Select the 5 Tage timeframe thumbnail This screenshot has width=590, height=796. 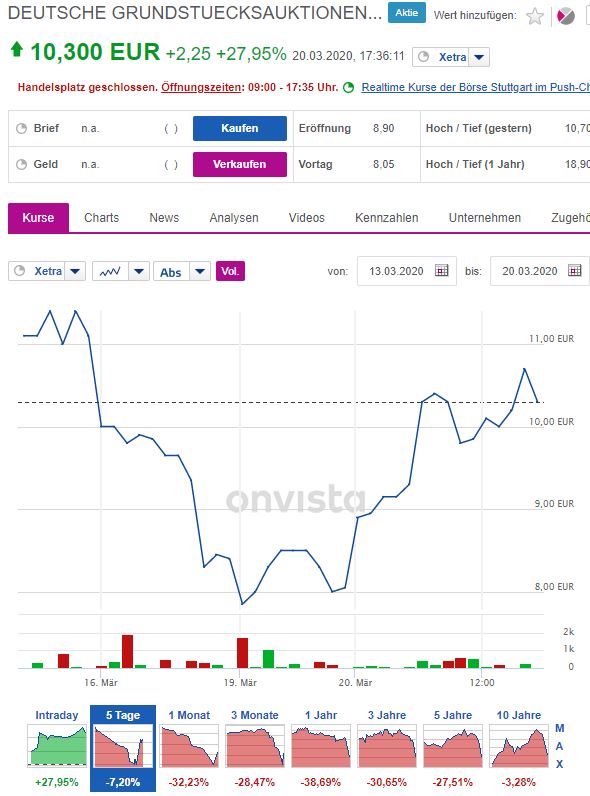123,746
